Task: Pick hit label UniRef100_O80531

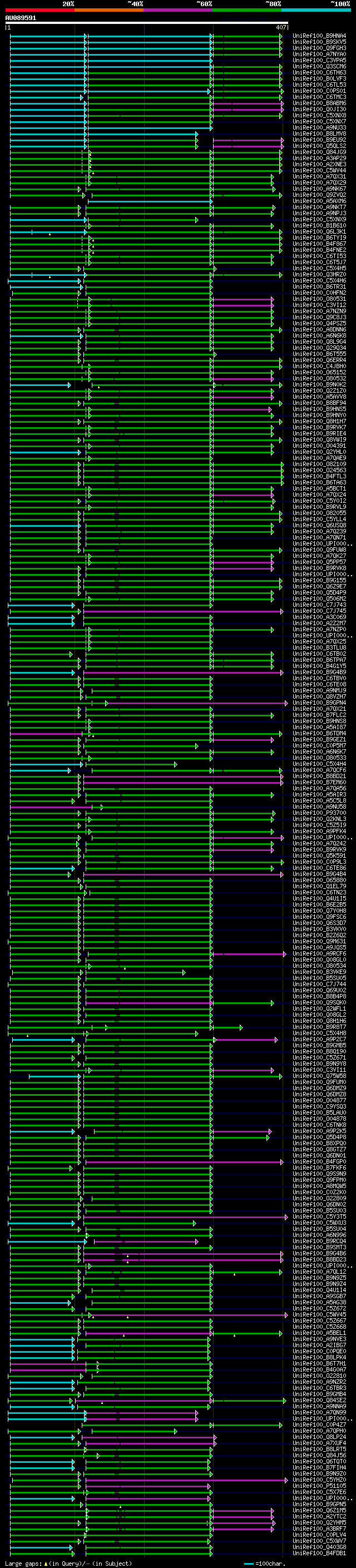Action: (x=319, y=299)
